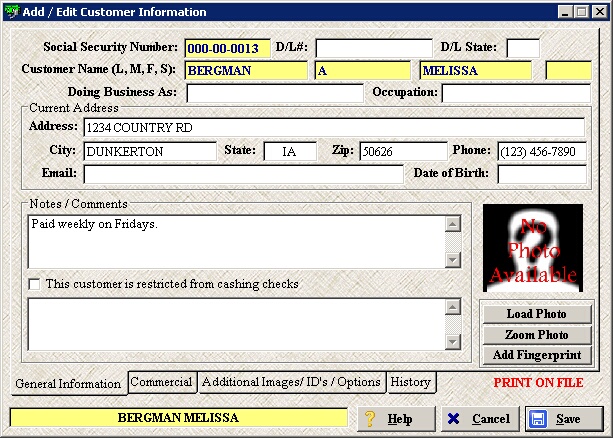This screenshot has width=613, height=438.
Task: Close the customer information window
Action: click(600, 12)
